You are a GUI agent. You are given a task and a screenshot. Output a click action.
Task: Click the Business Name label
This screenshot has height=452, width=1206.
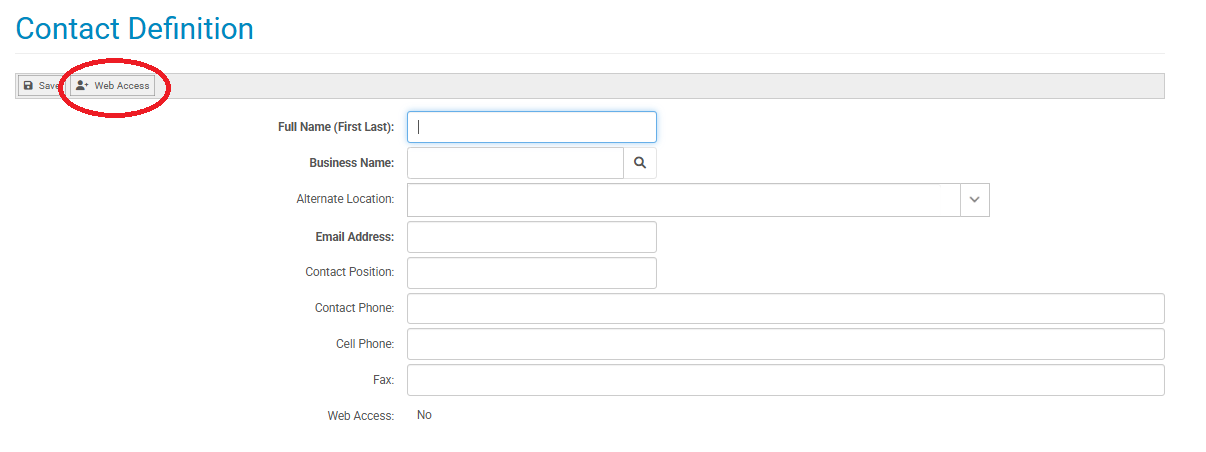[352, 163]
